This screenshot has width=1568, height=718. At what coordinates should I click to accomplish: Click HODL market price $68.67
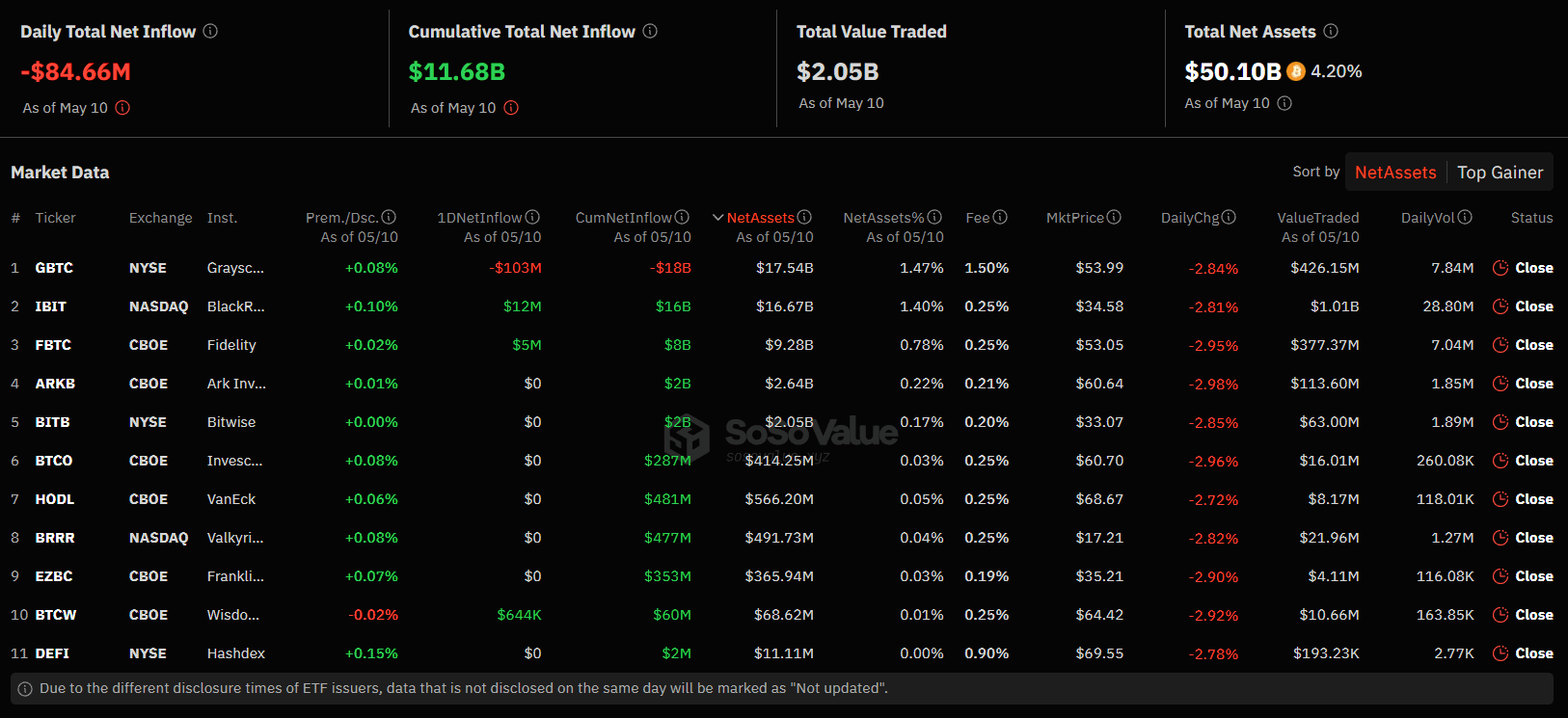click(1099, 499)
